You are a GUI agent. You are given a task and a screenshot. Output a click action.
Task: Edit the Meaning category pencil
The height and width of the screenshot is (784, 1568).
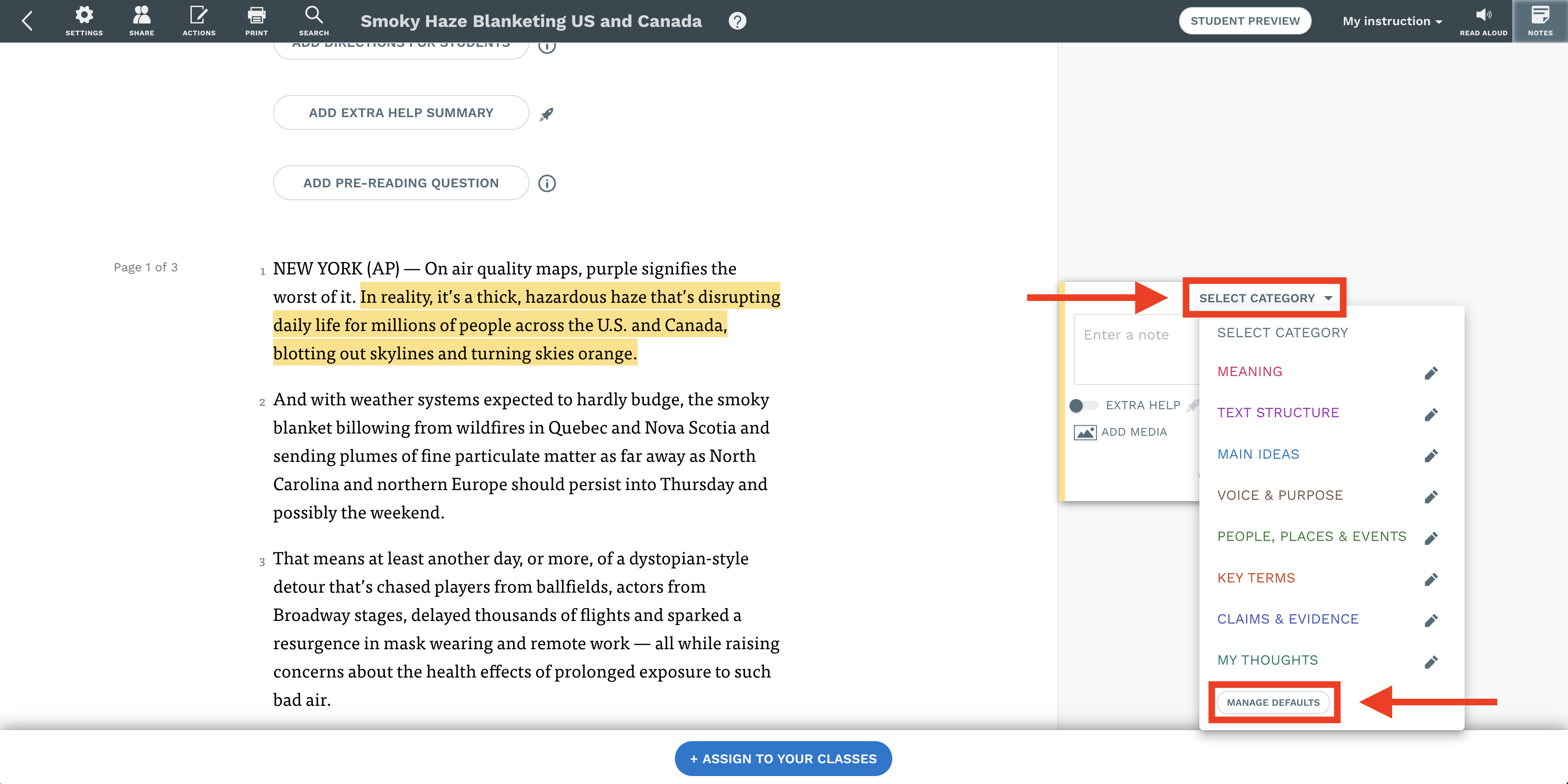tap(1431, 373)
